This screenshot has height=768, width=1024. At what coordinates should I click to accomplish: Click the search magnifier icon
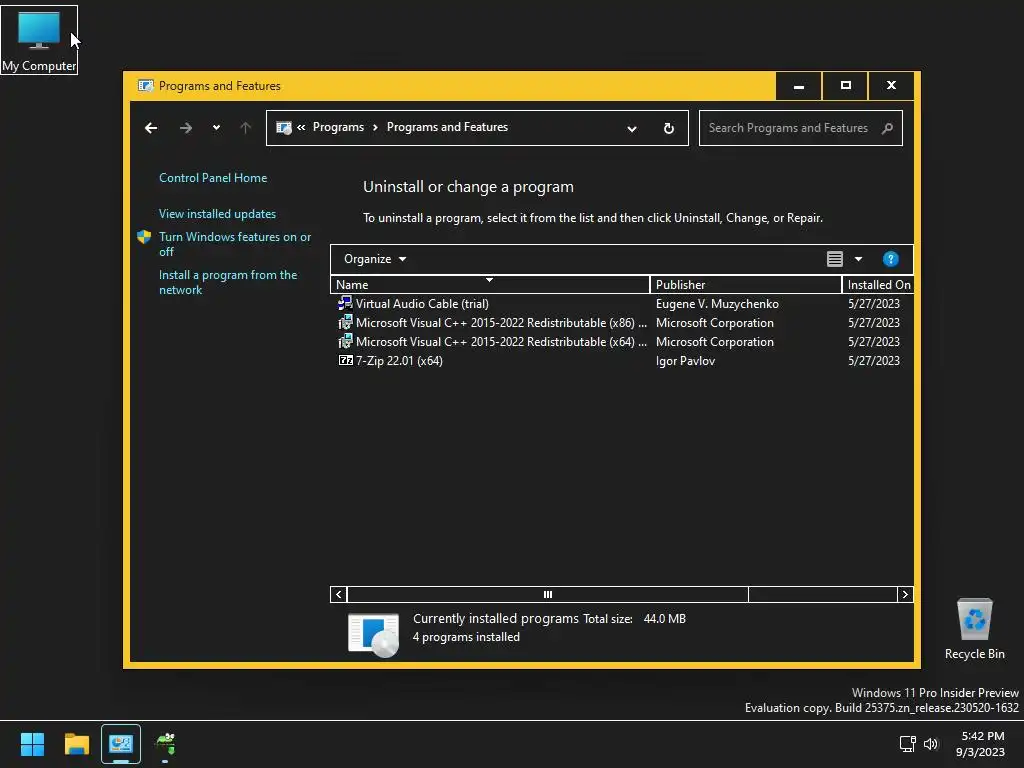(887, 128)
